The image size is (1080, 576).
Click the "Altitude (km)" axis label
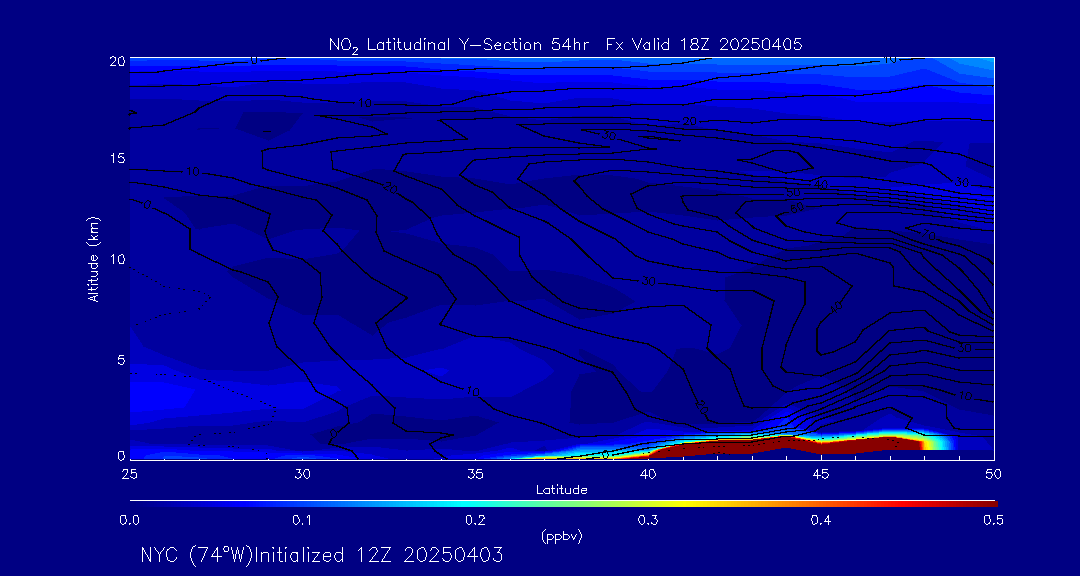(x=94, y=258)
